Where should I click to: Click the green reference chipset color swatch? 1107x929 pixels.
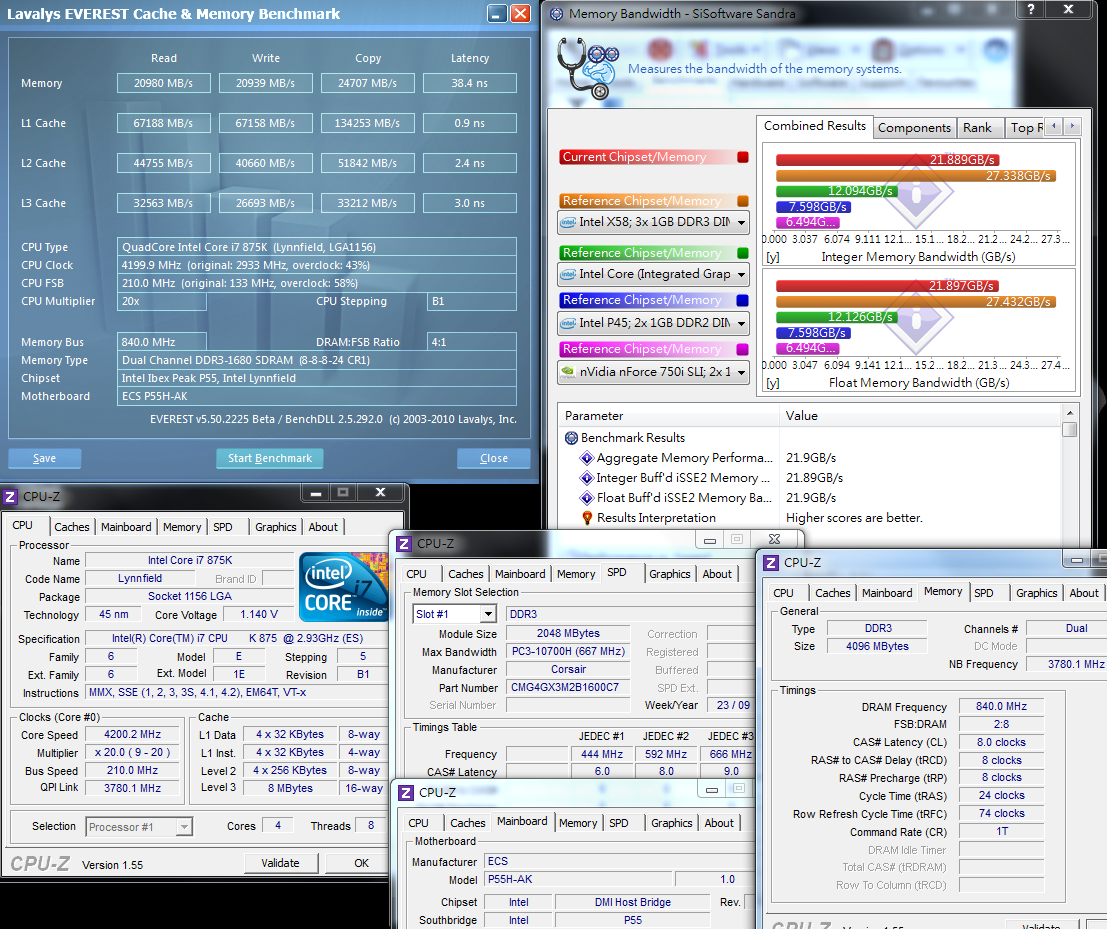point(743,253)
